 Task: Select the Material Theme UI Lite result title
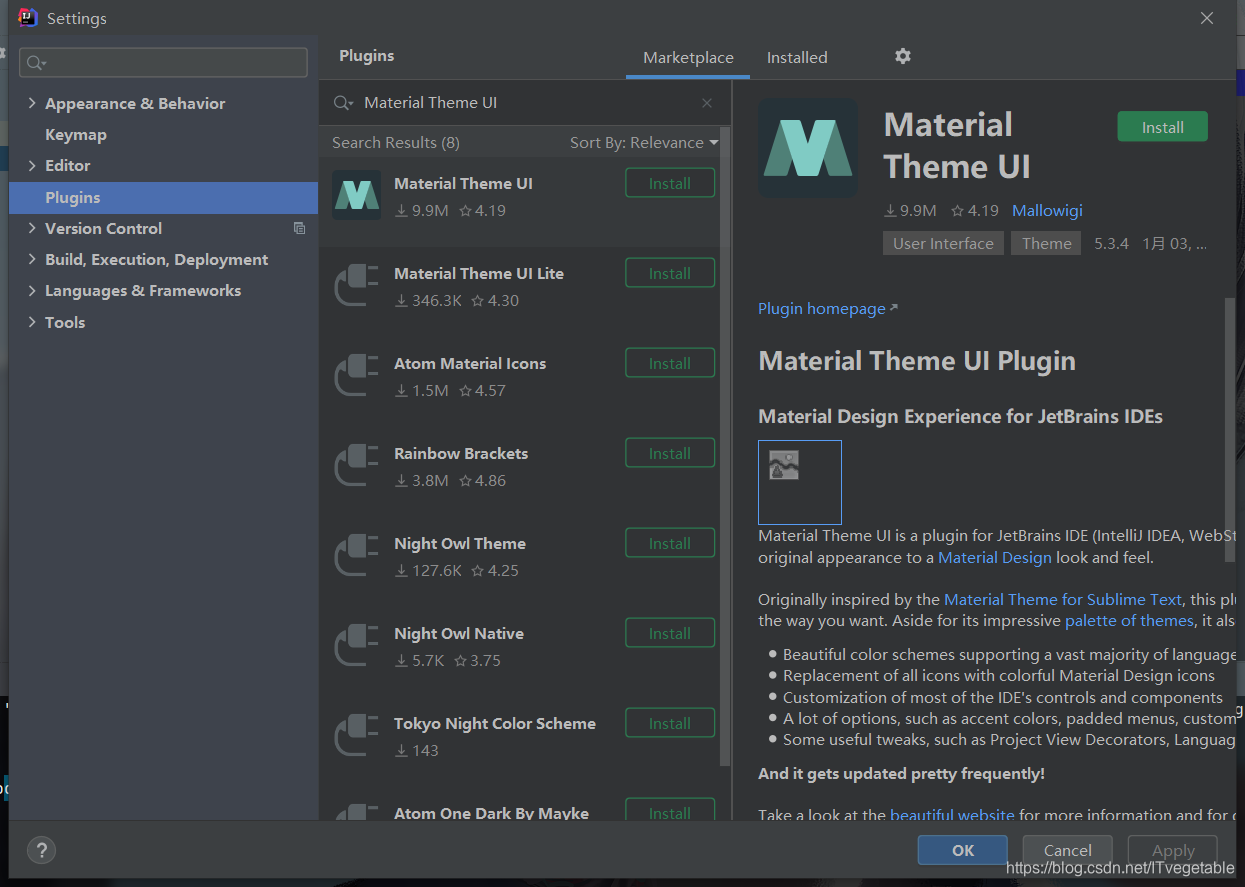point(479,273)
